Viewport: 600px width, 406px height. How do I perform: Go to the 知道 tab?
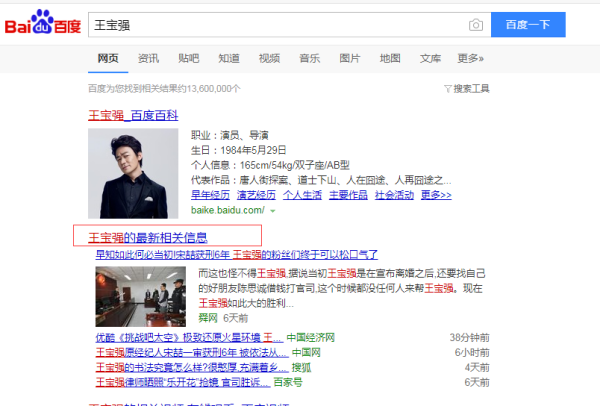(229, 59)
